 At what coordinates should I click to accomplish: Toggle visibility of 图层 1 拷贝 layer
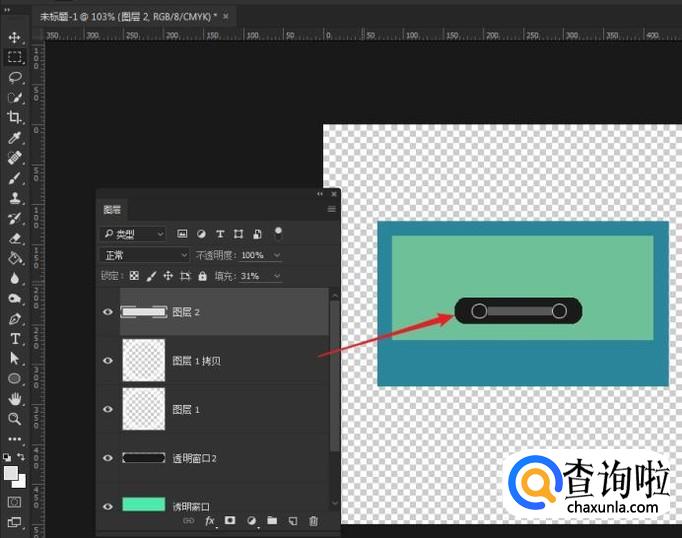coord(108,361)
